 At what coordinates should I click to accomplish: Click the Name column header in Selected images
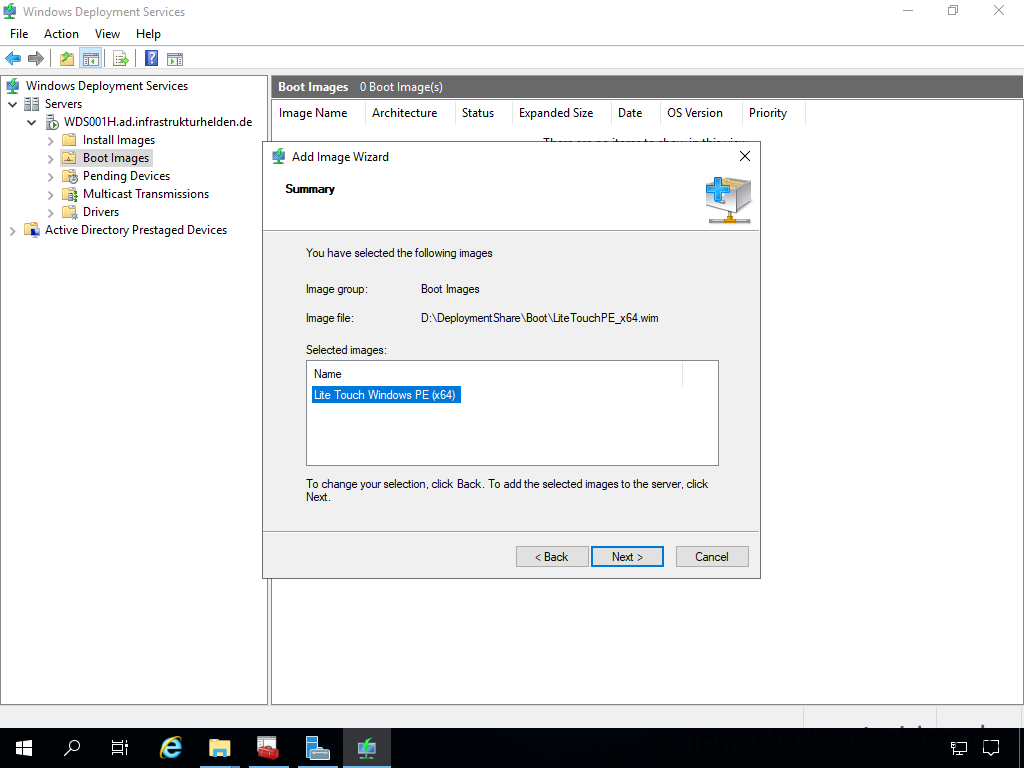494,374
